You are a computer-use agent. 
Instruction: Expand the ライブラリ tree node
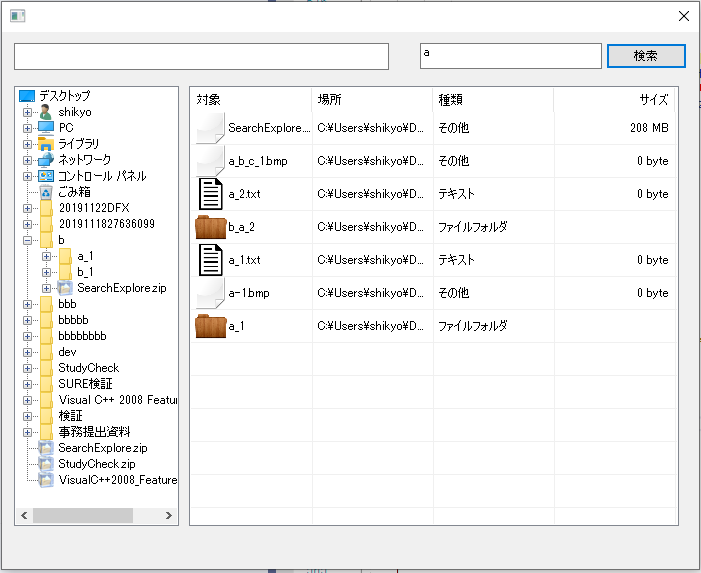pyautogui.click(x=27, y=144)
